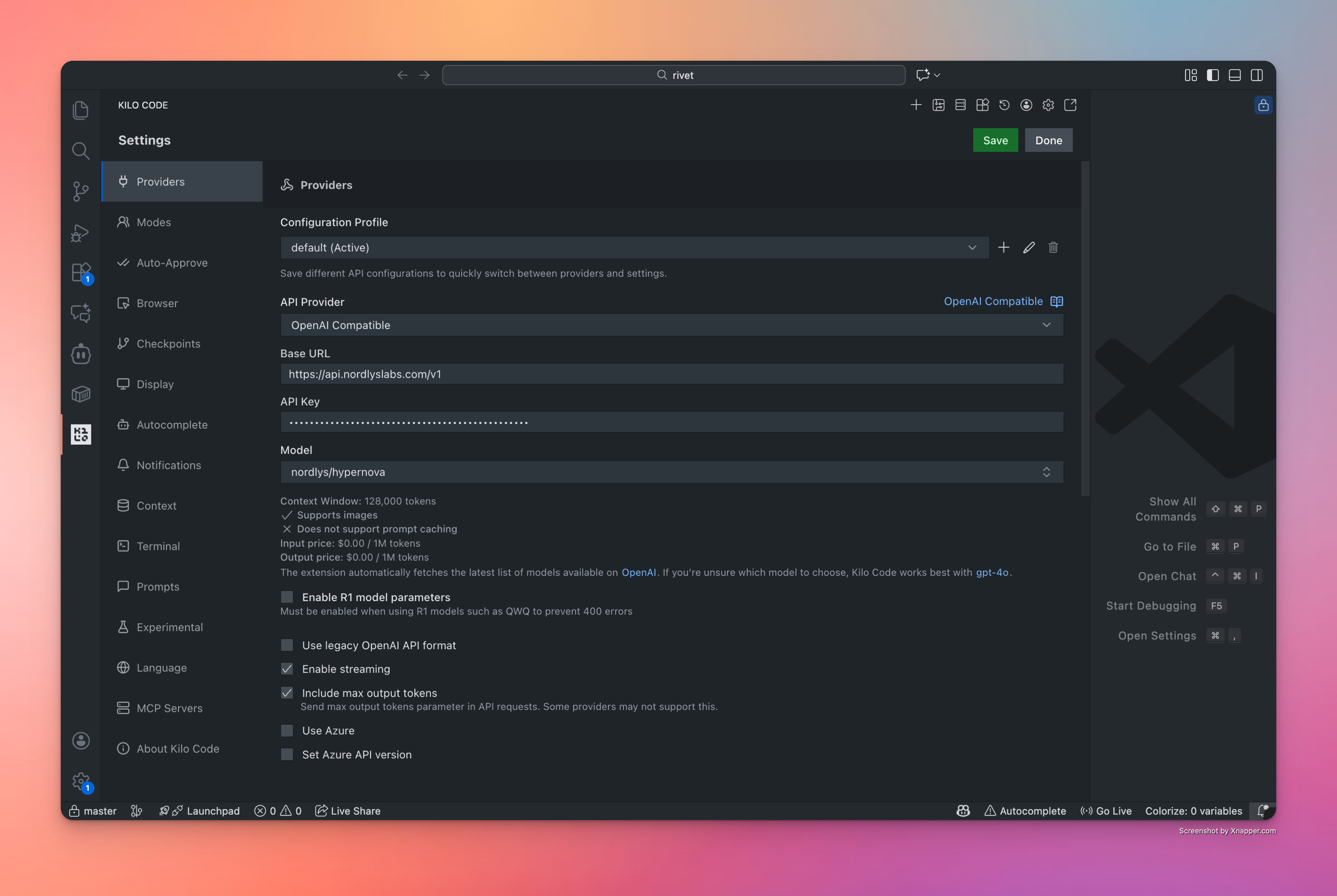Open the MCP servers icon in the panel toolbar
The width and height of the screenshot is (1337, 896).
tap(960, 104)
